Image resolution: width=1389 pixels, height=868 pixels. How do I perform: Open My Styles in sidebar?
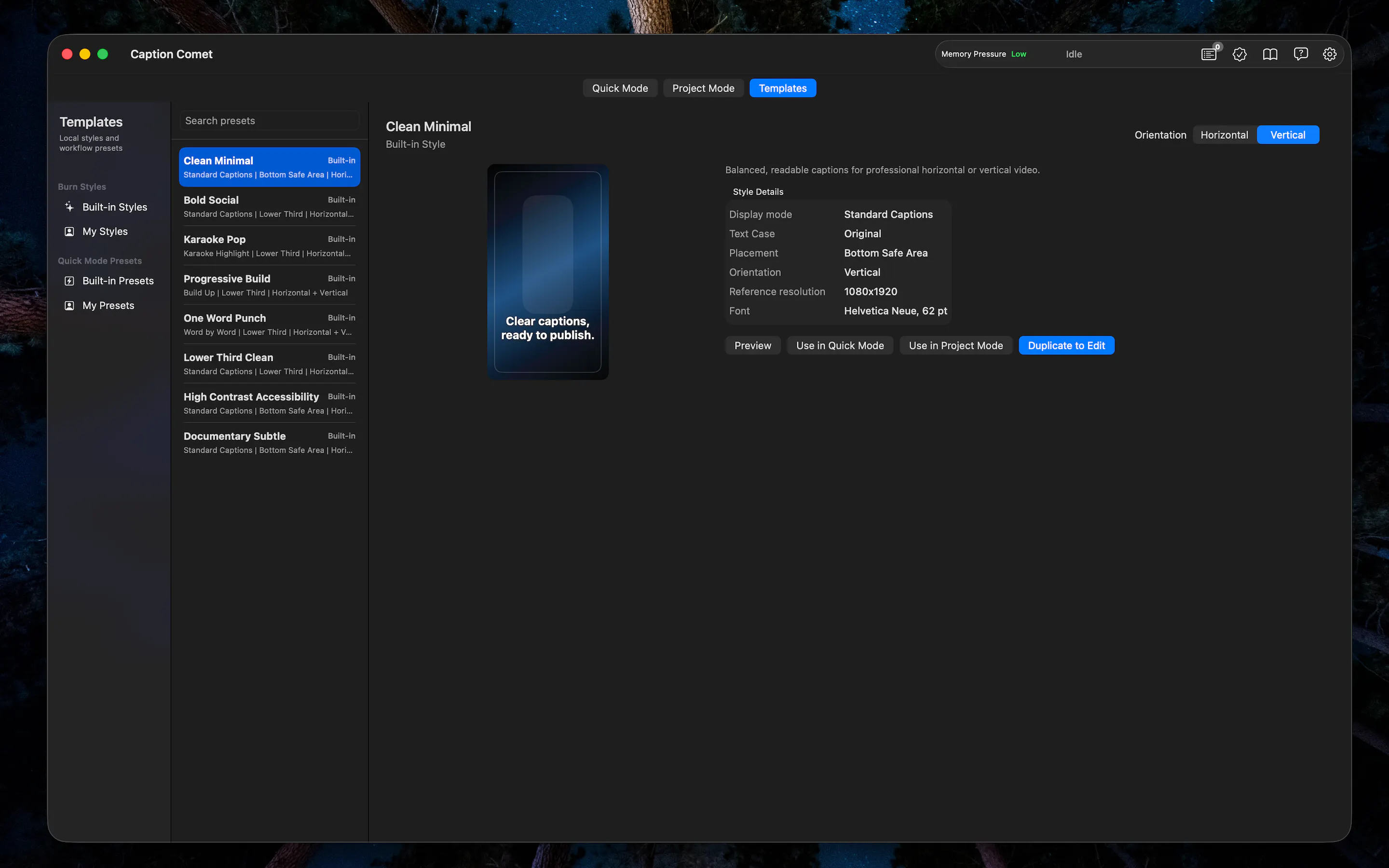click(109, 231)
